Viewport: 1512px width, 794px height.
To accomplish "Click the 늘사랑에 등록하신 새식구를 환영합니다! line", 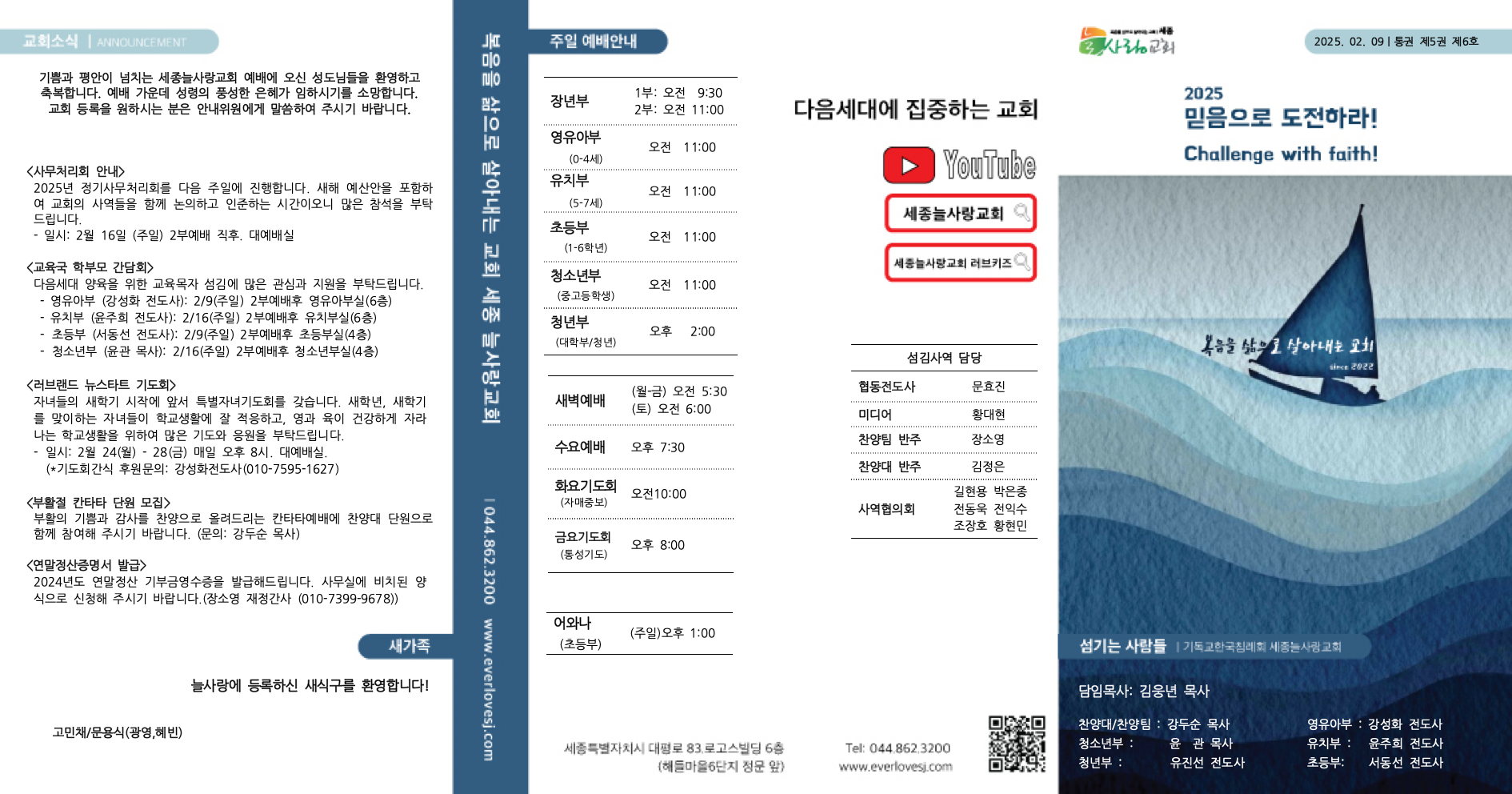I will tap(310, 685).
